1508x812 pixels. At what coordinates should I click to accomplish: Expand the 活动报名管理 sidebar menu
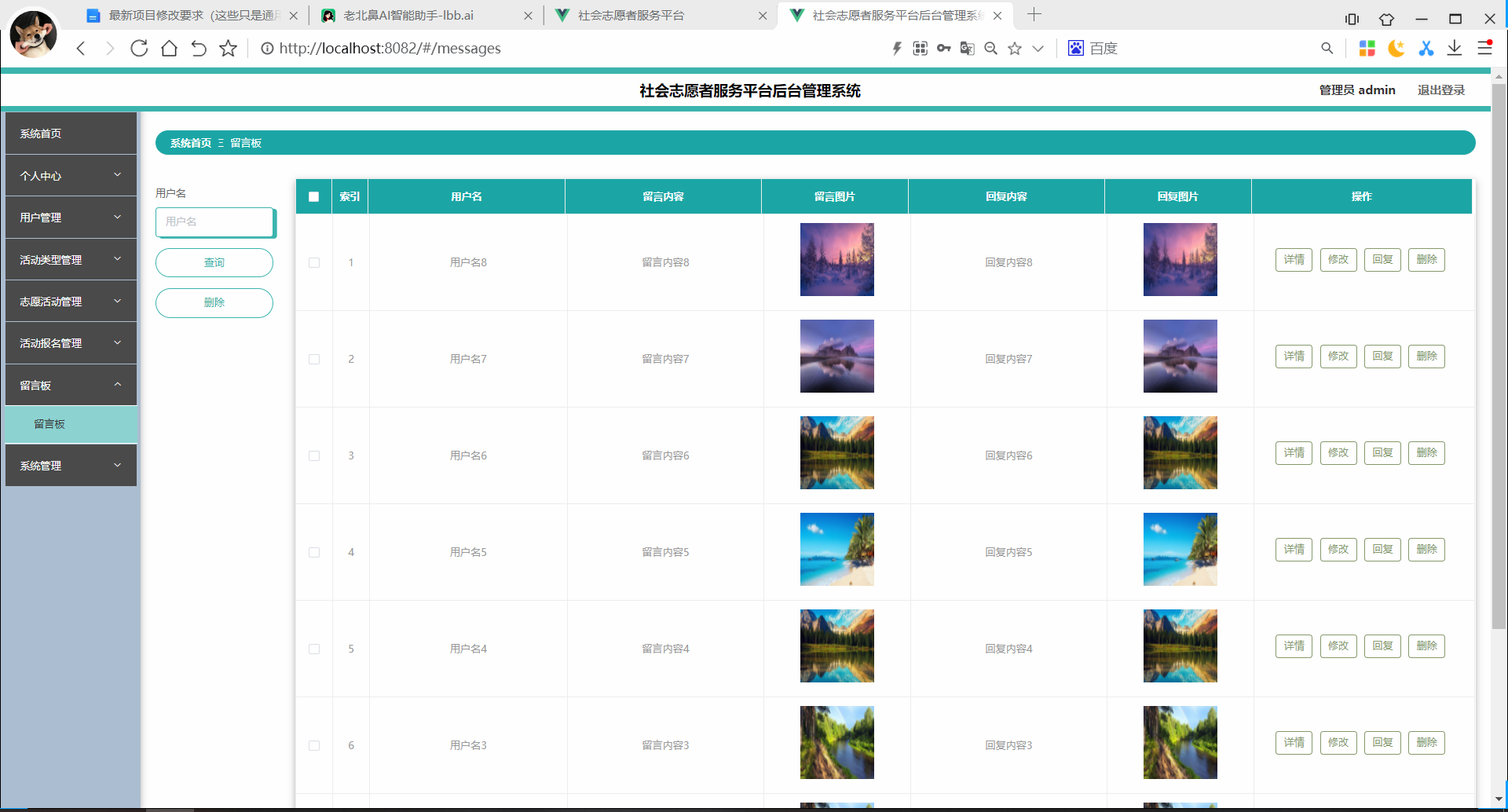[71, 343]
